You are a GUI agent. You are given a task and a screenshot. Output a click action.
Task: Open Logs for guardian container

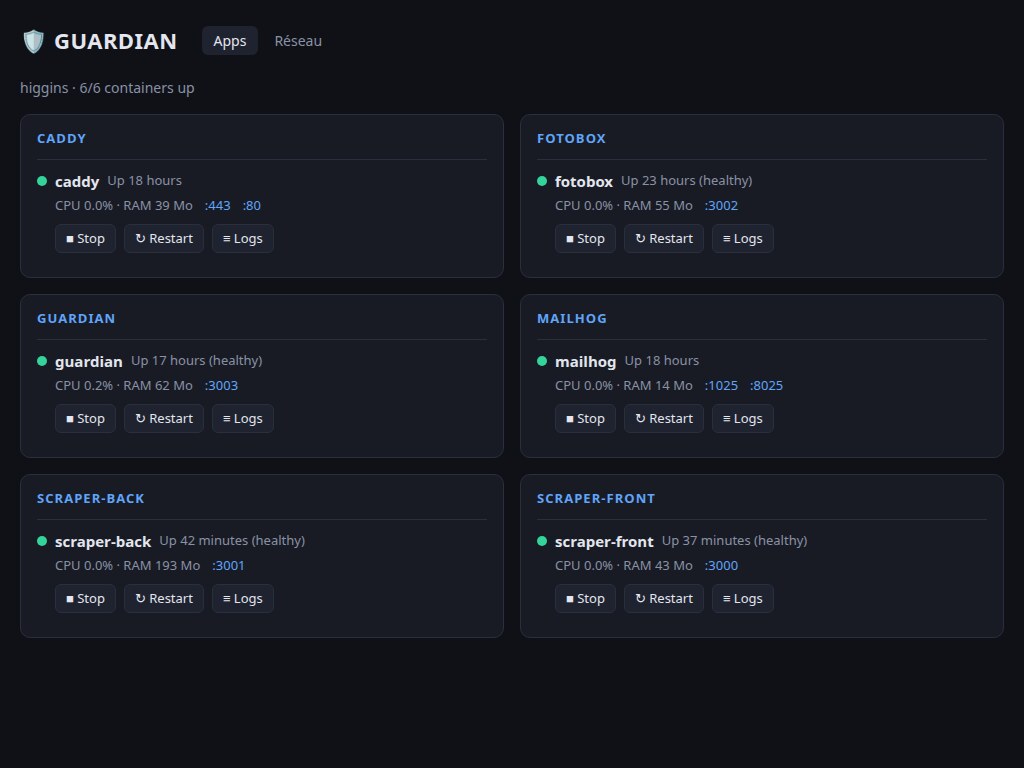[x=243, y=419]
